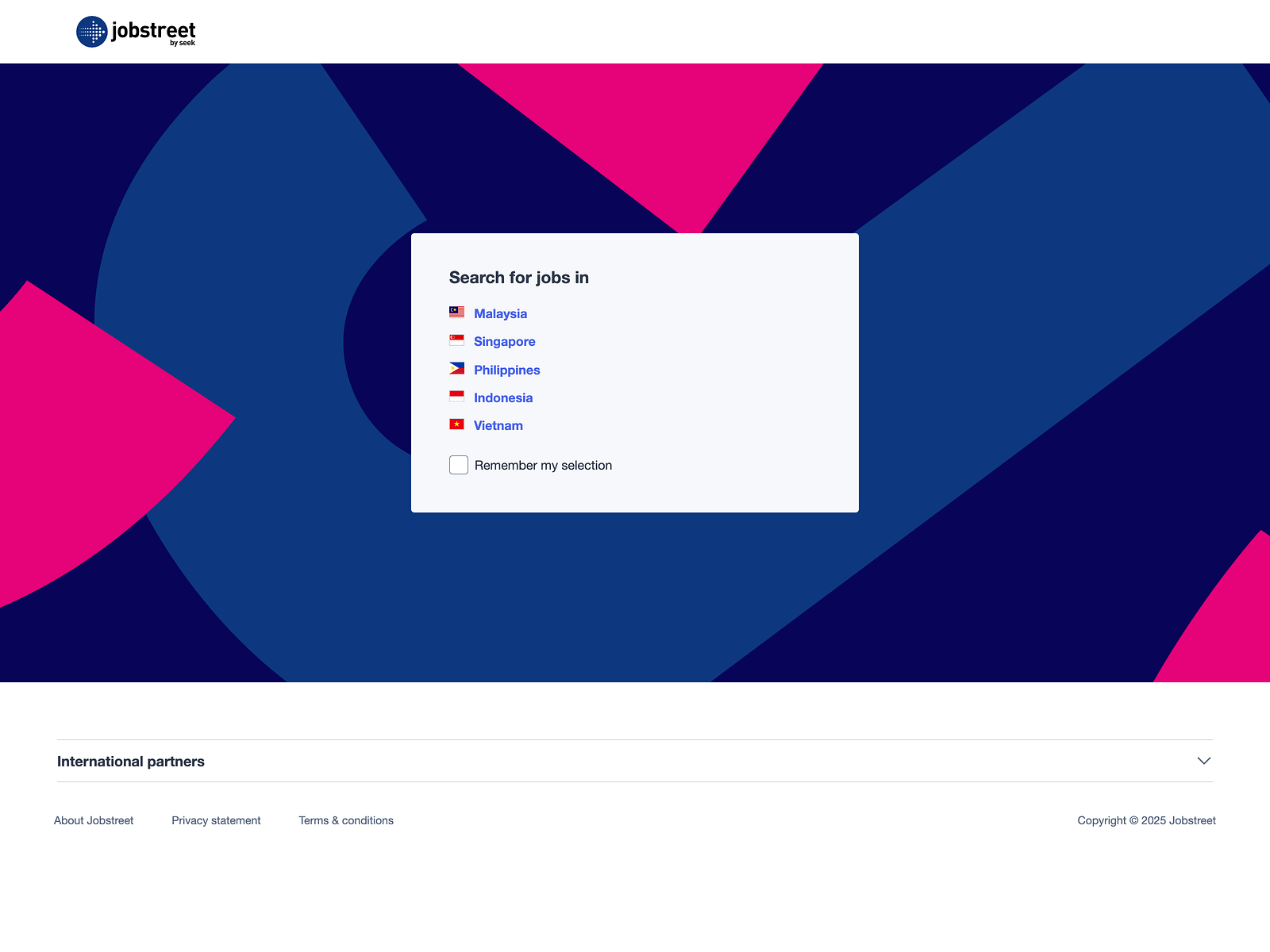Image resolution: width=1270 pixels, height=952 pixels.
Task: Click the Indonesia flag icon
Action: [456, 396]
